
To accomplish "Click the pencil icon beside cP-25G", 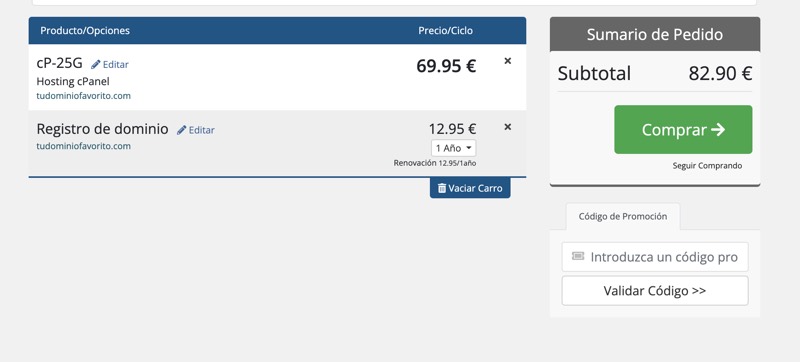I will pyautogui.click(x=95, y=65).
